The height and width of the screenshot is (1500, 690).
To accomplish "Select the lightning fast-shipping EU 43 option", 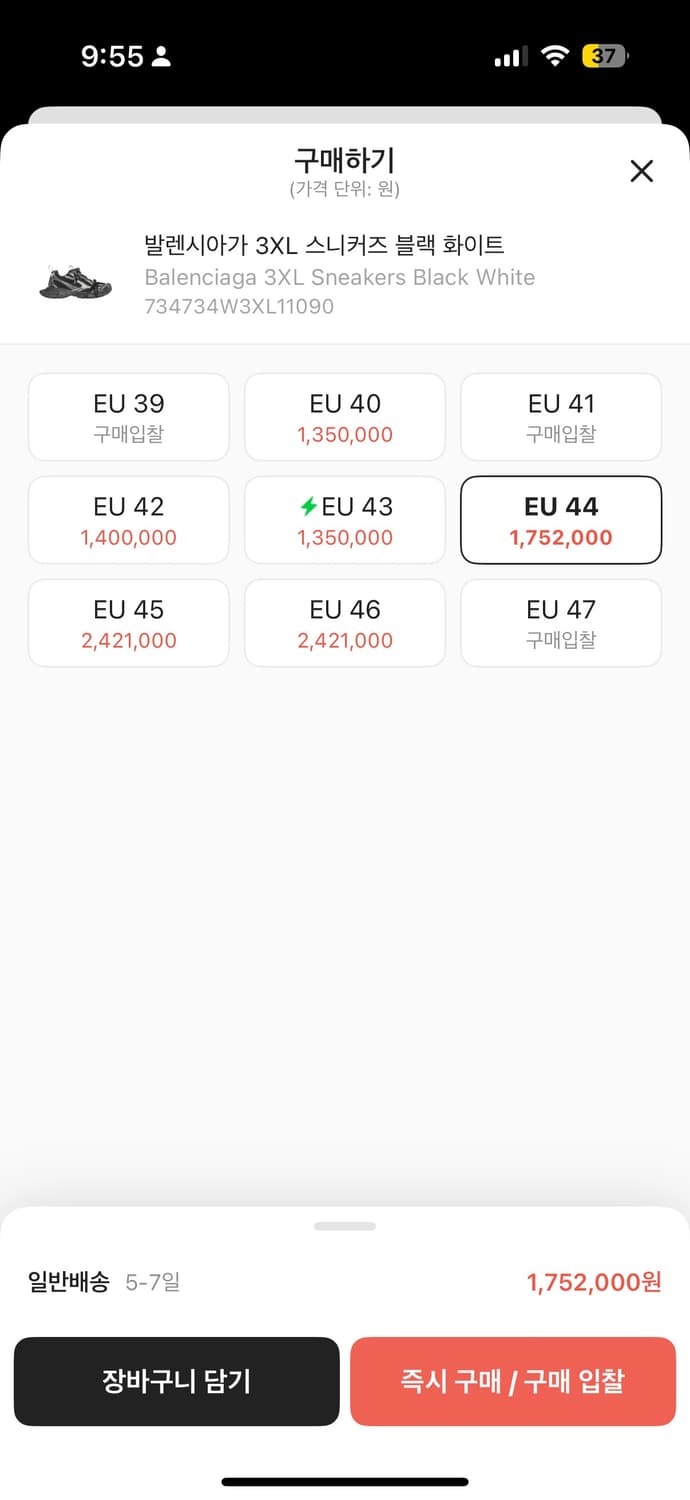I will pos(344,520).
